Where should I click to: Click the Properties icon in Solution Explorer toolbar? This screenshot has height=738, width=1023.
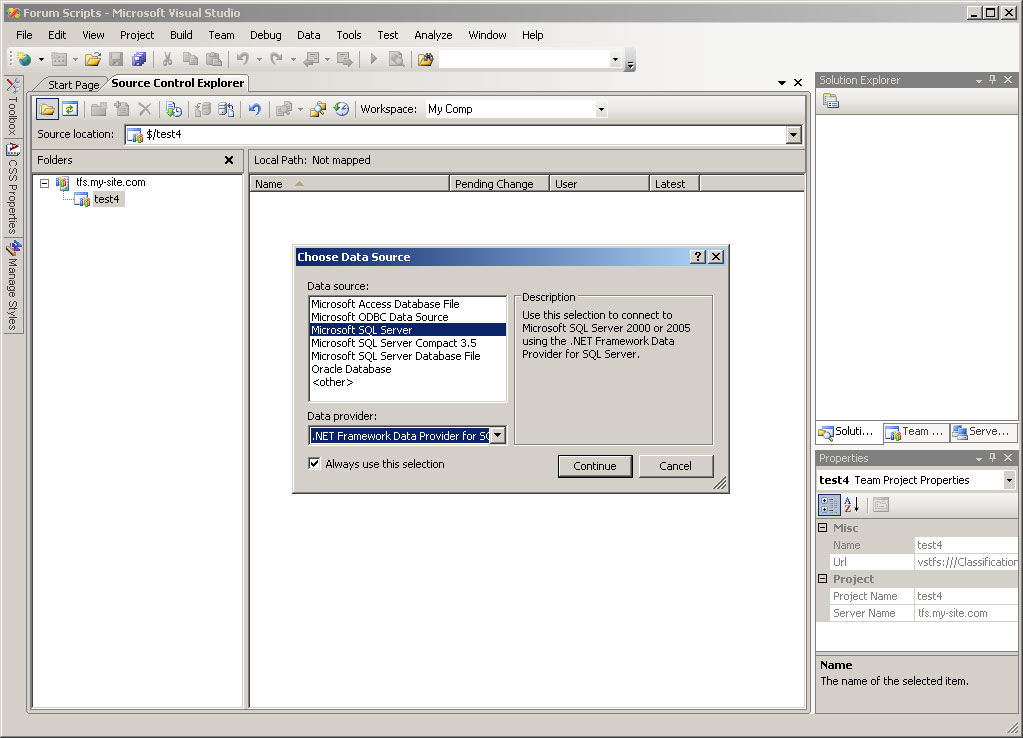[x=831, y=101]
